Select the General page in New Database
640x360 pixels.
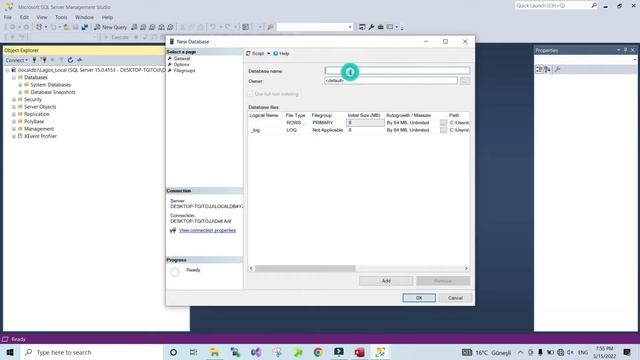(x=182, y=58)
